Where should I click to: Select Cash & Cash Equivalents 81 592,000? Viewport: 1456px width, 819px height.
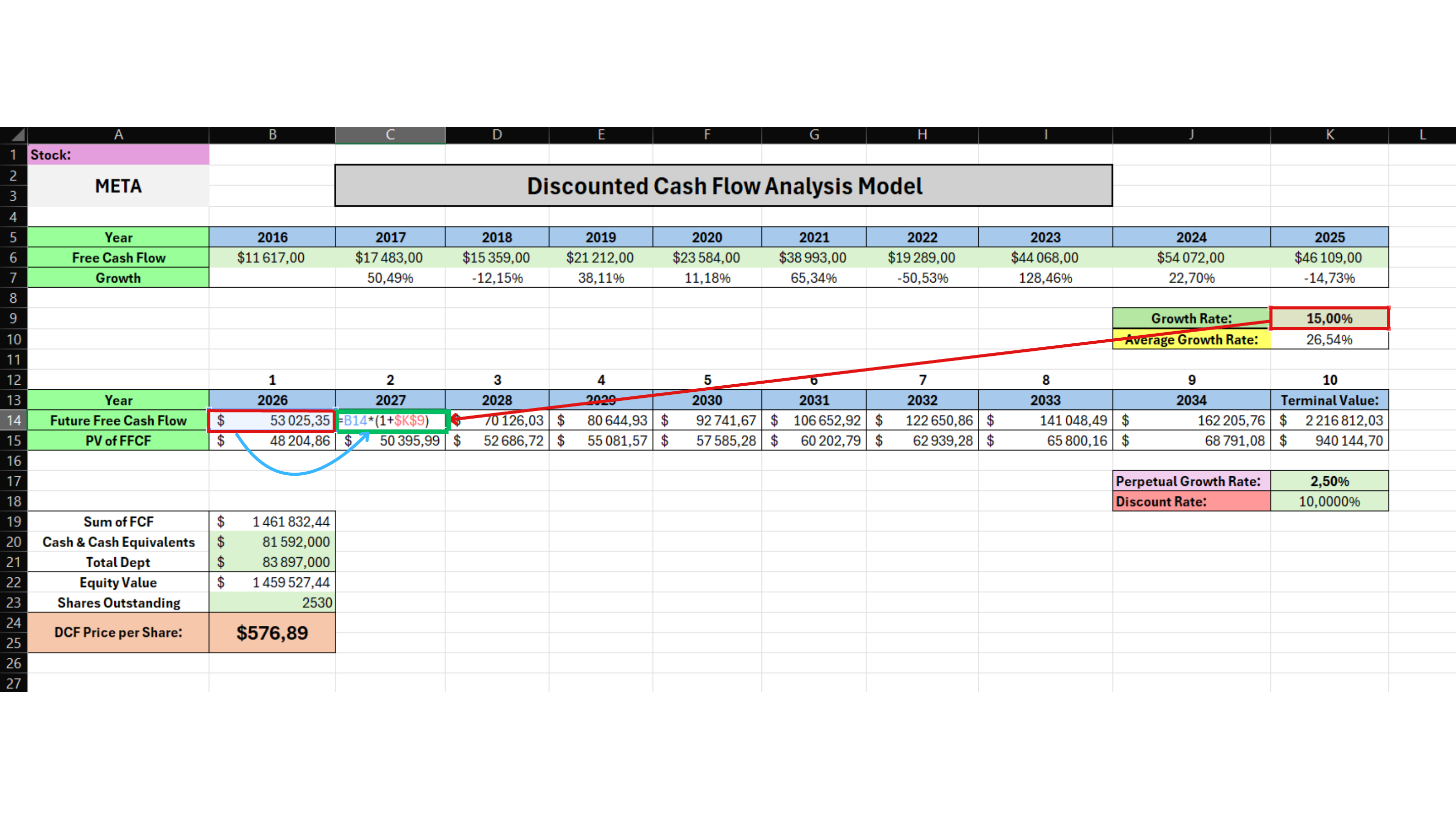coord(272,542)
